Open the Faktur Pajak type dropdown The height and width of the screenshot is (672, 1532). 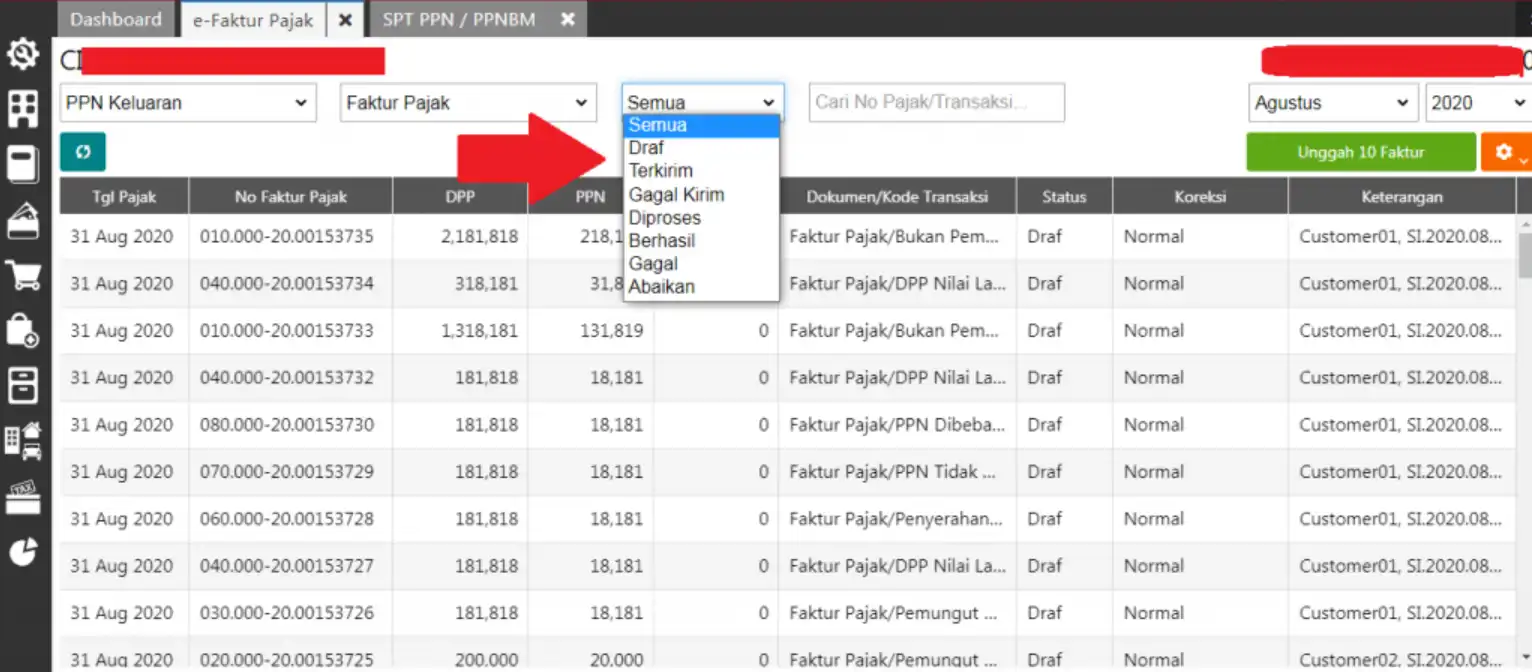pos(468,103)
